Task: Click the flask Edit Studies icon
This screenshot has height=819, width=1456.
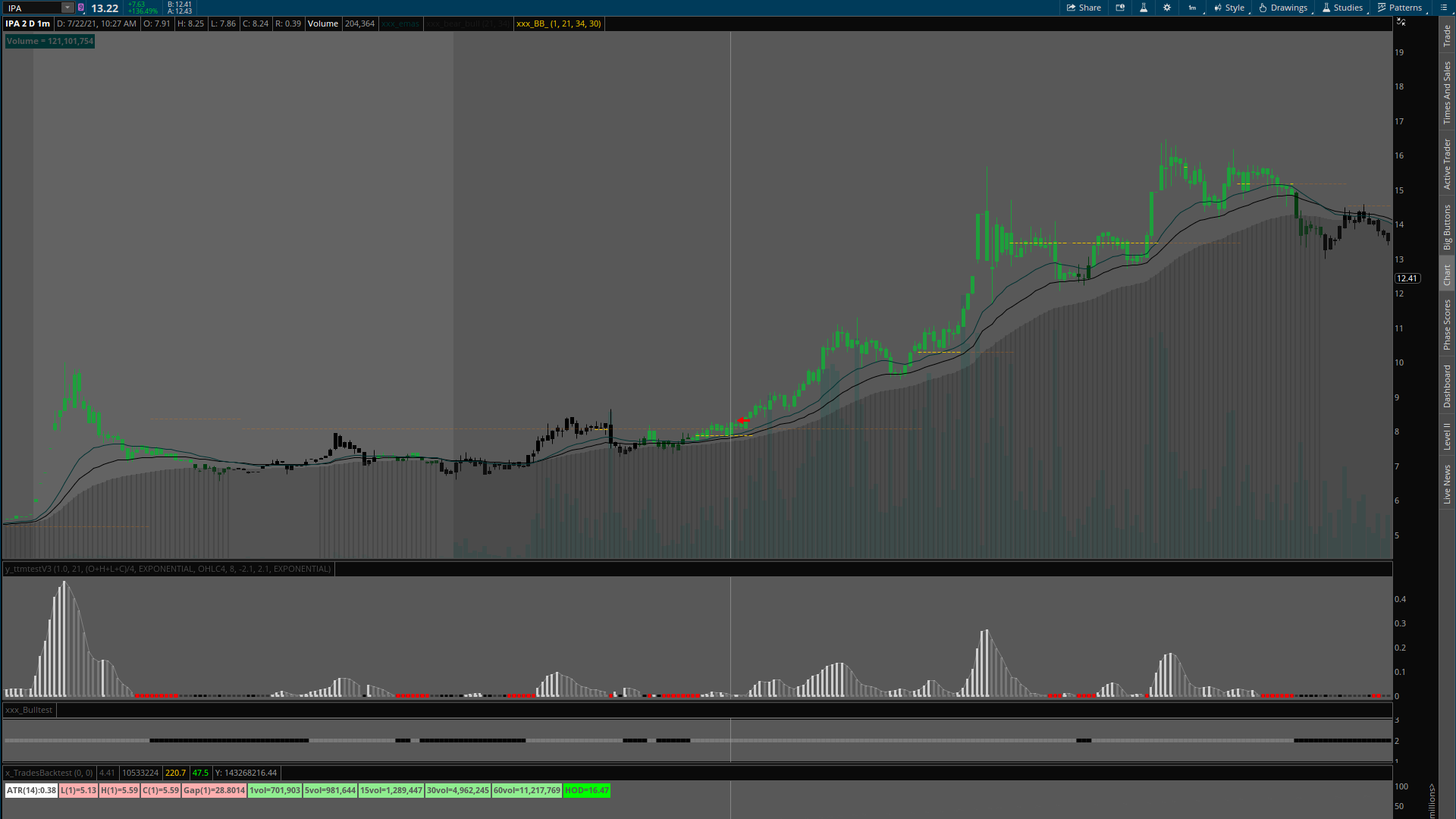Action: tap(1144, 8)
